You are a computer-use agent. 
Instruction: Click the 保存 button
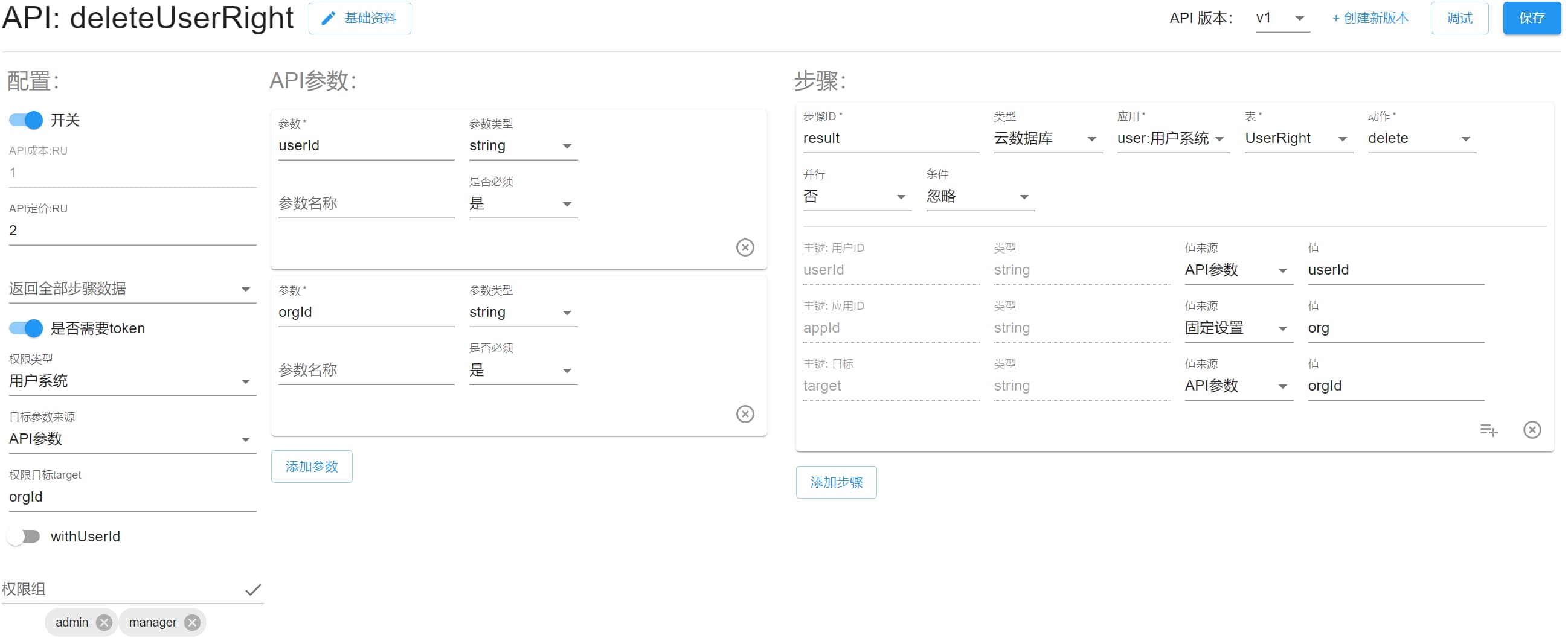[x=1532, y=18]
